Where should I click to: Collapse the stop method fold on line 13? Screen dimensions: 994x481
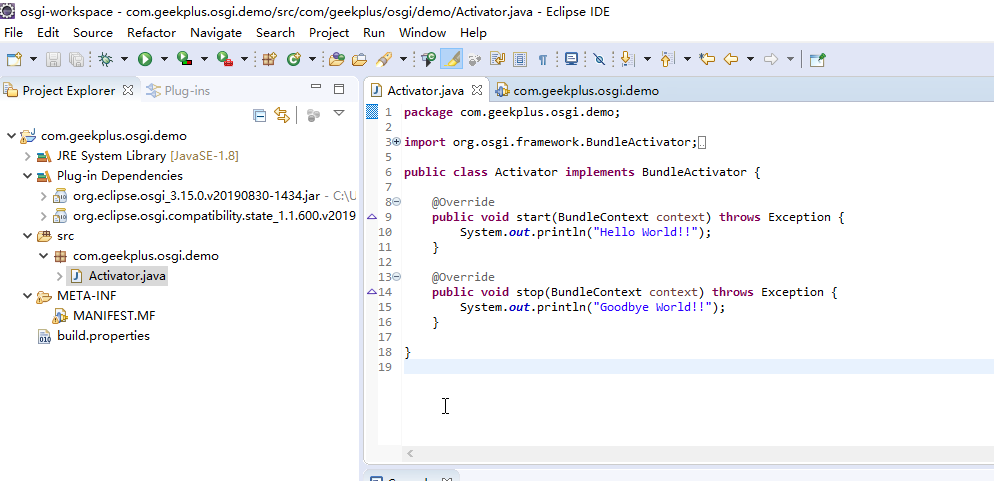(x=397, y=277)
